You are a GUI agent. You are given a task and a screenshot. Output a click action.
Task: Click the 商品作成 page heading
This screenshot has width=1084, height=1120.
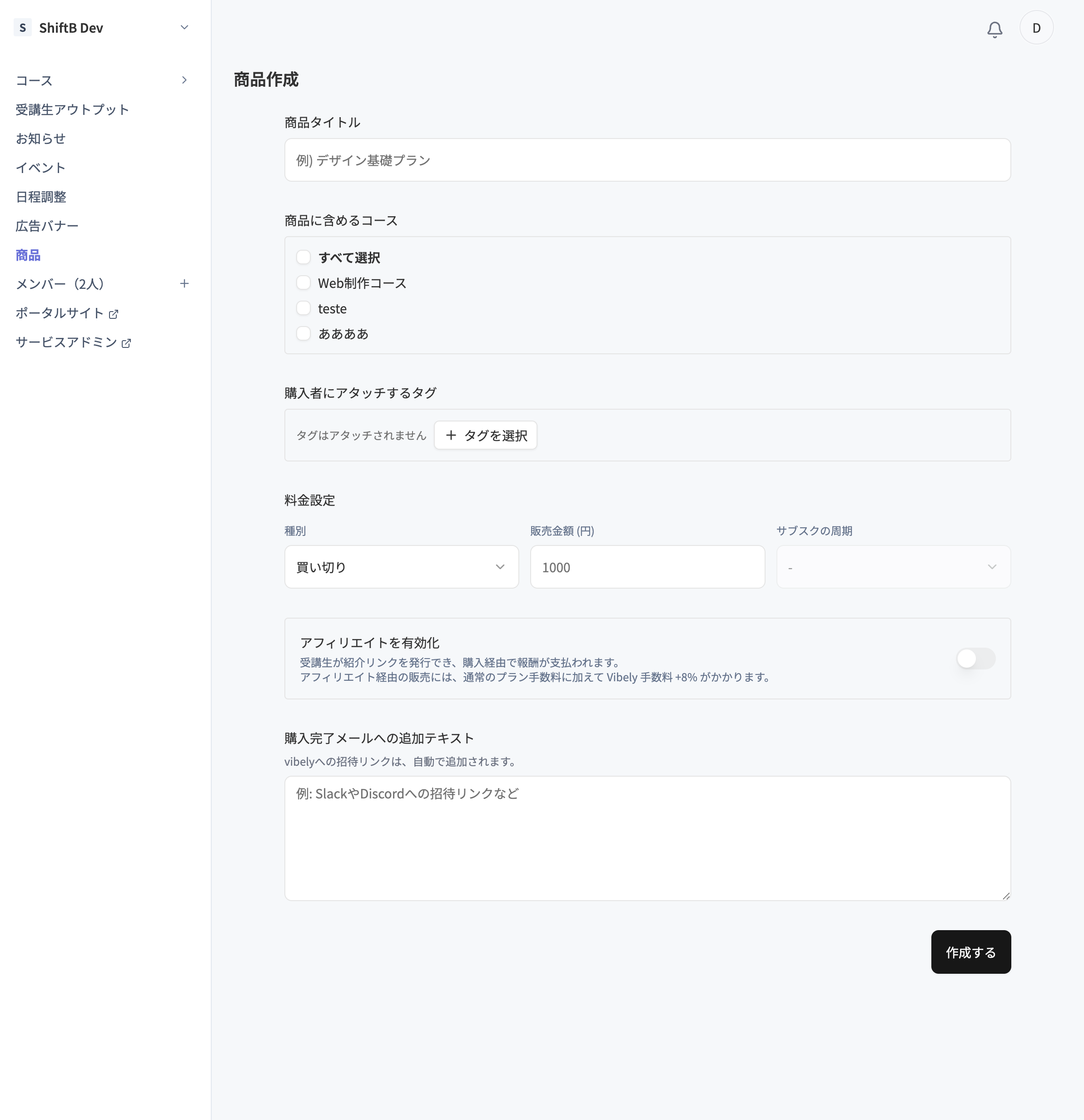pos(266,79)
